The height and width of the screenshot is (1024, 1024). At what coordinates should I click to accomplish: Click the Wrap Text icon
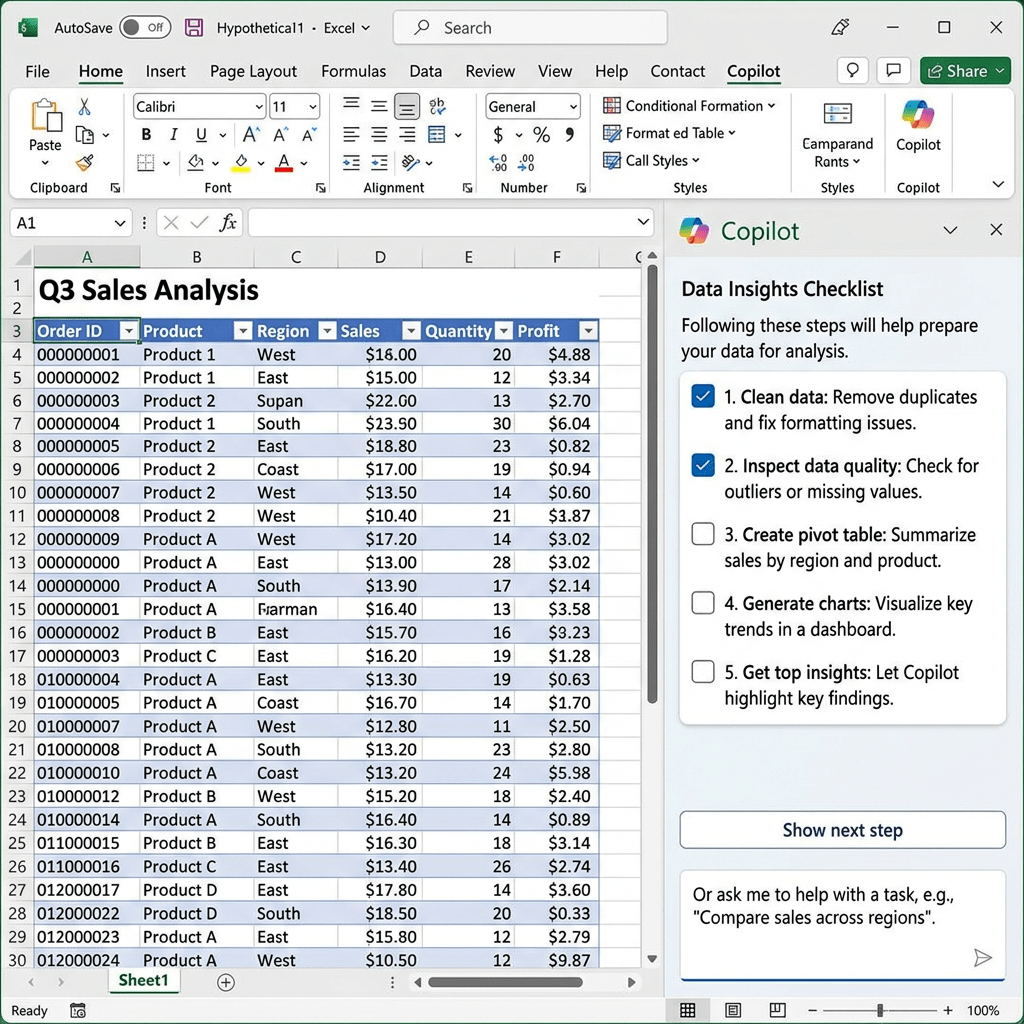pos(437,106)
